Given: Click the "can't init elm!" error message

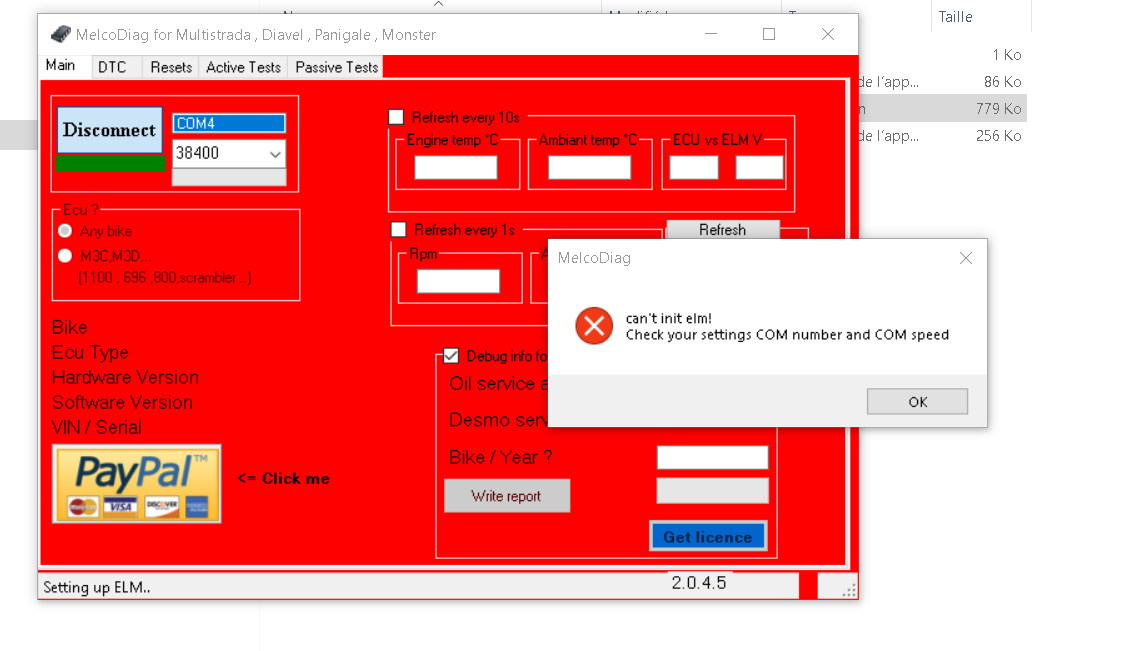Looking at the screenshot, I should coord(668,319).
